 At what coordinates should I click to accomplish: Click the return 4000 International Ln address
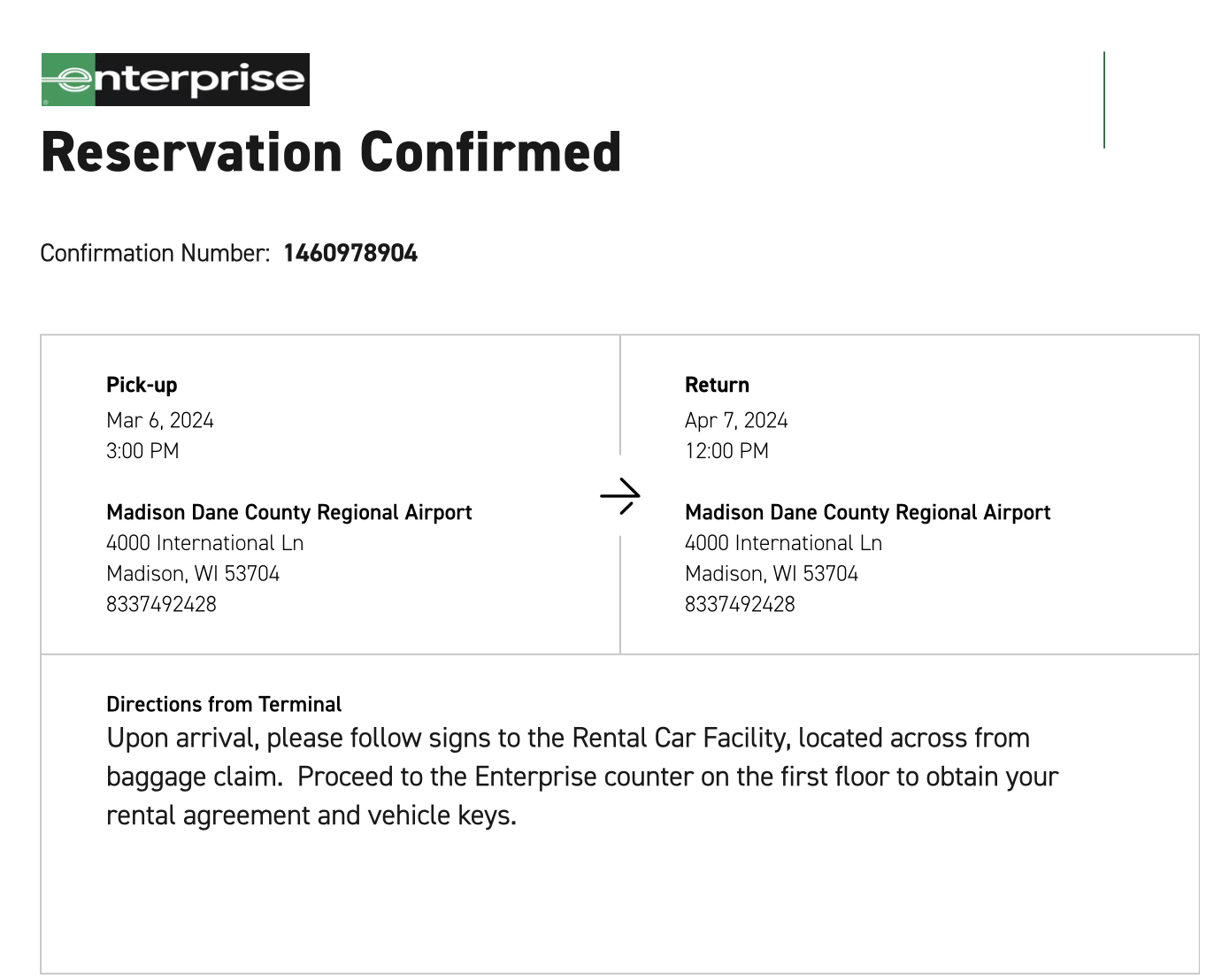[783, 543]
